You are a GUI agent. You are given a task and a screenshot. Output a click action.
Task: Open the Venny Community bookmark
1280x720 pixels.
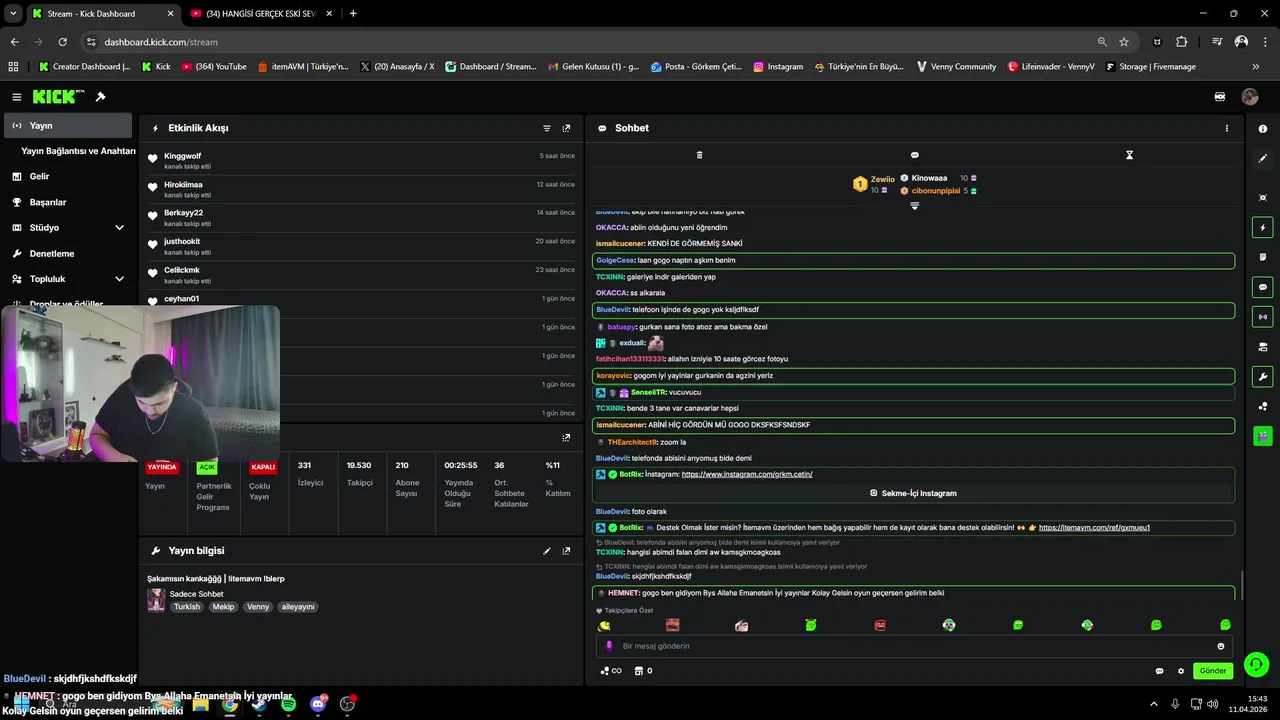coord(956,67)
